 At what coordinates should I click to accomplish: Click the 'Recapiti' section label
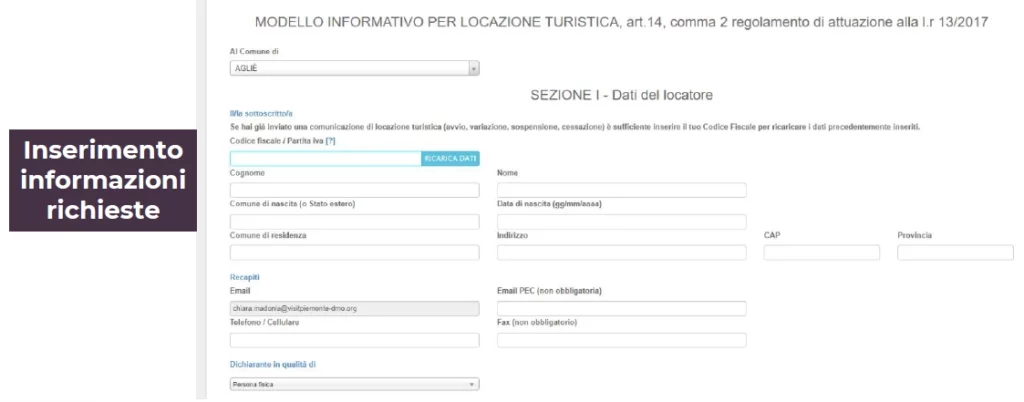coord(244,277)
